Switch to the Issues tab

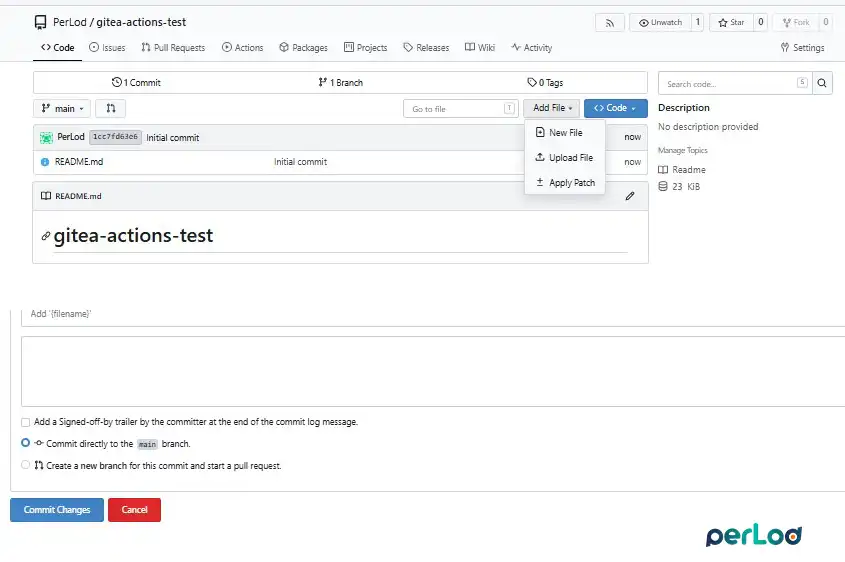[x=107, y=47]
